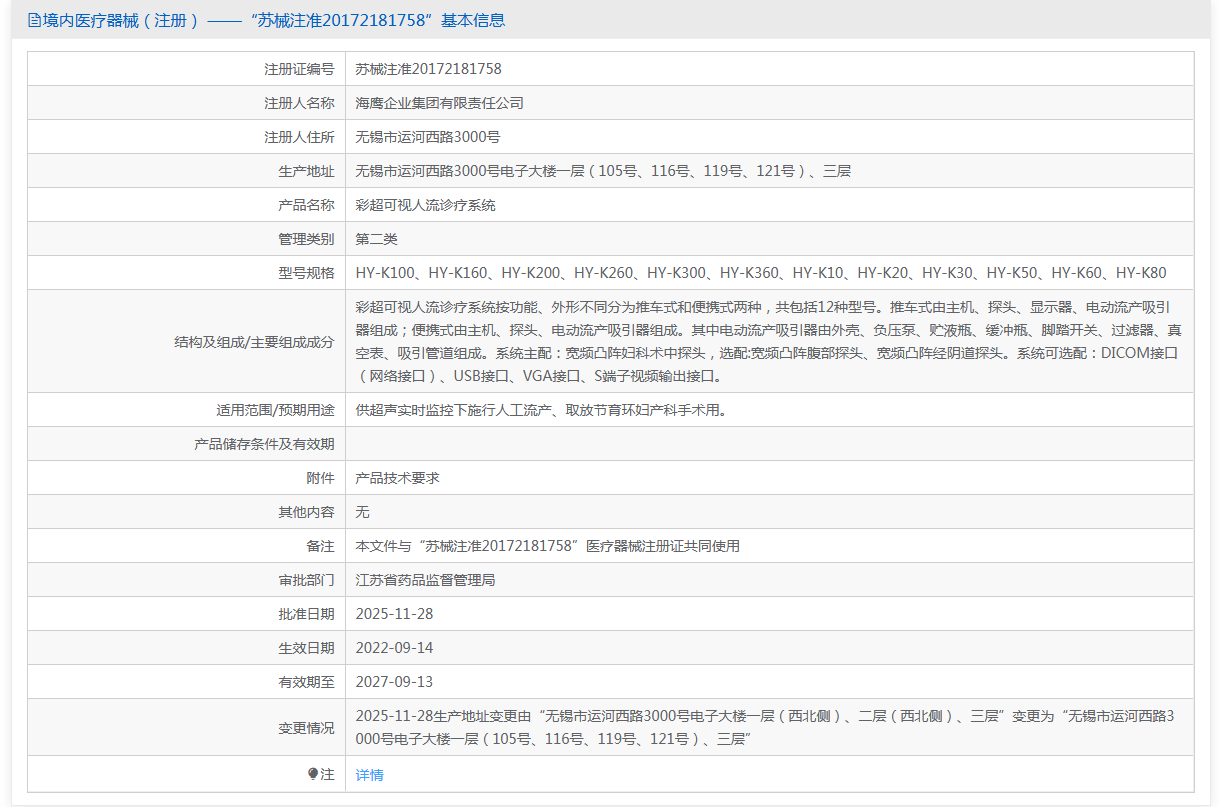Click the attachment entry 产品技术要求
The width and height of the screenshot is (1219, 807).
tap(397, 478)
